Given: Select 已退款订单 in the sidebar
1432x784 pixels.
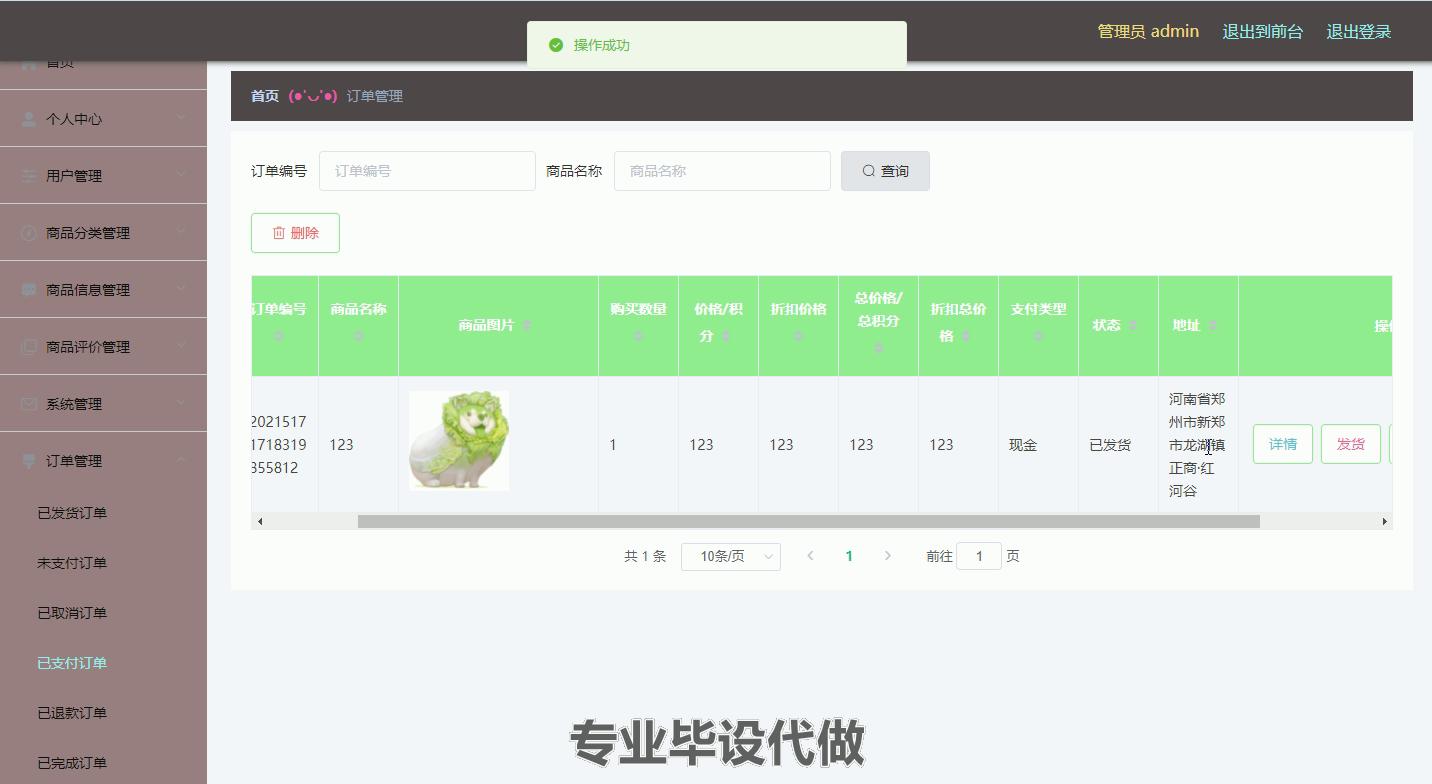Looking at the screenshot, I should pos(72,713).
